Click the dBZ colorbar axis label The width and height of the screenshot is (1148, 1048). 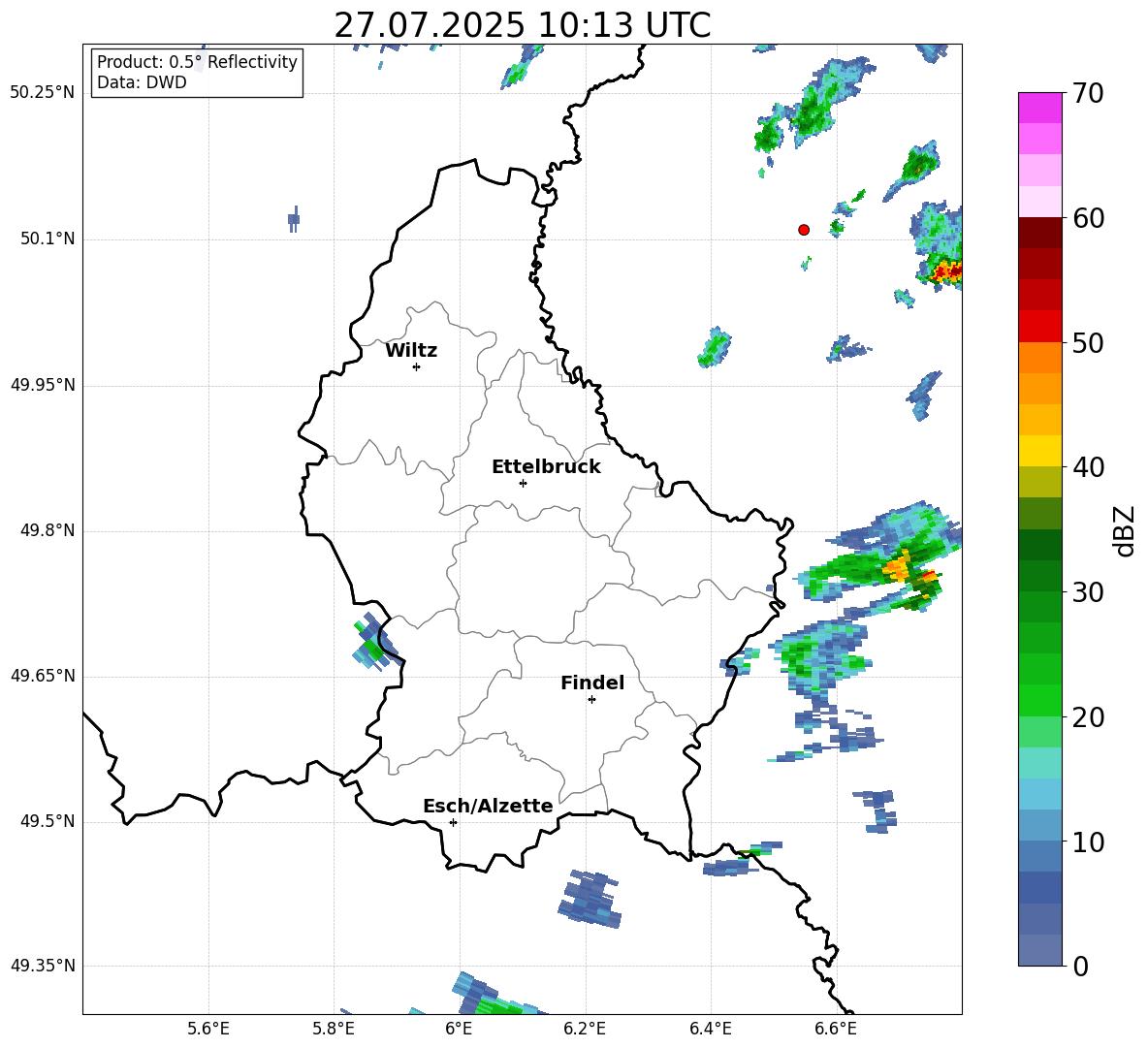[1124, 530]
